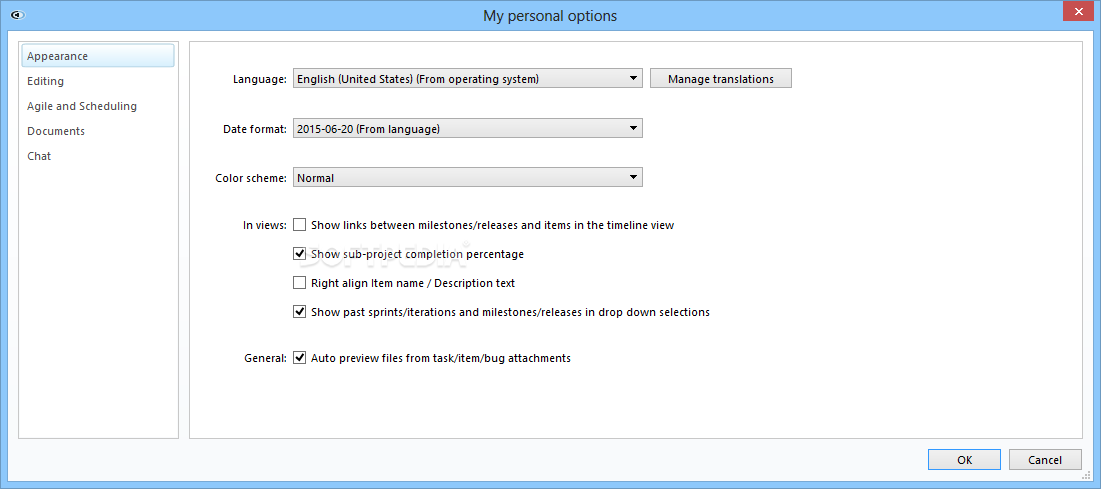The width and height of the screenshot is (1101, 489).
Task: Click the Date format dropdown arrow
Action: coord(633,129)
